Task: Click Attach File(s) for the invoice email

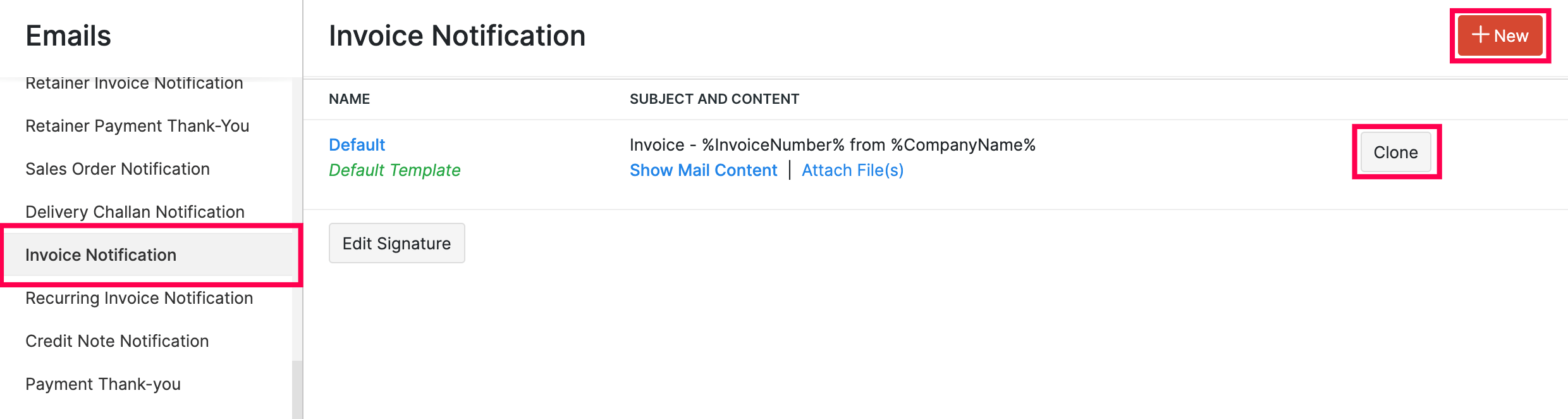Action: pyautogui.click(x=852, y=170)
